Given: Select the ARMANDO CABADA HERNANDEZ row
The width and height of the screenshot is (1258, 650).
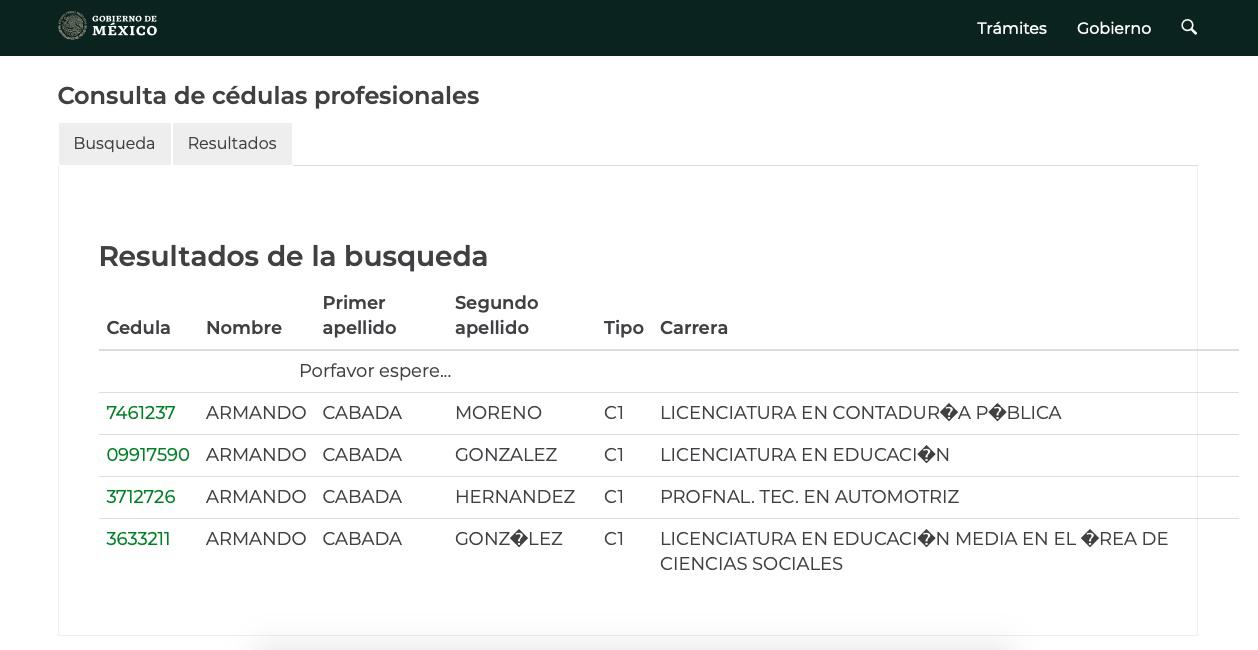Looking at the screenshot, I should tap(515, 496).
